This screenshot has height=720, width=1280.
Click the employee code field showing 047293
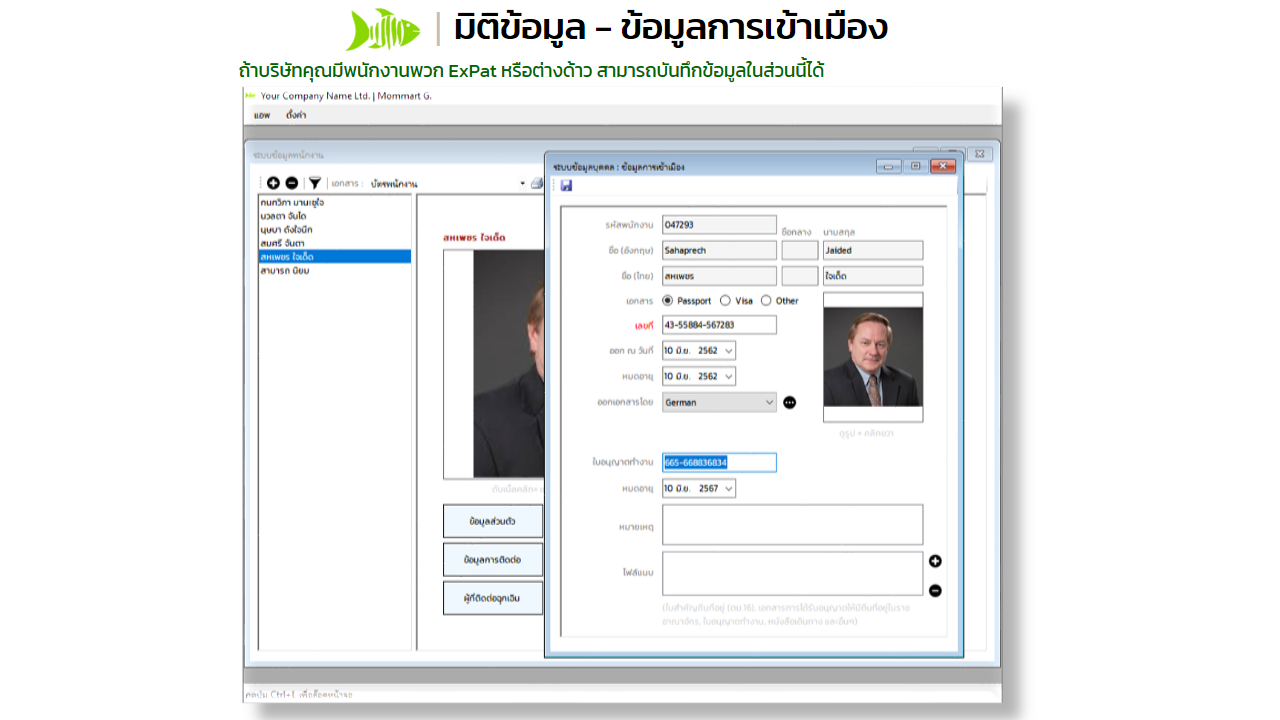(x=719, y=225)
